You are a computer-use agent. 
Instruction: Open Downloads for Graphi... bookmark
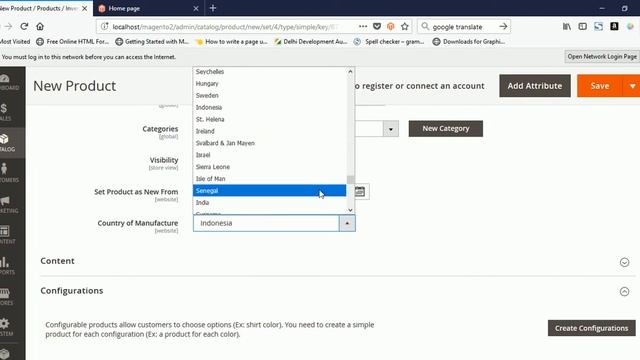pos(469,41)
